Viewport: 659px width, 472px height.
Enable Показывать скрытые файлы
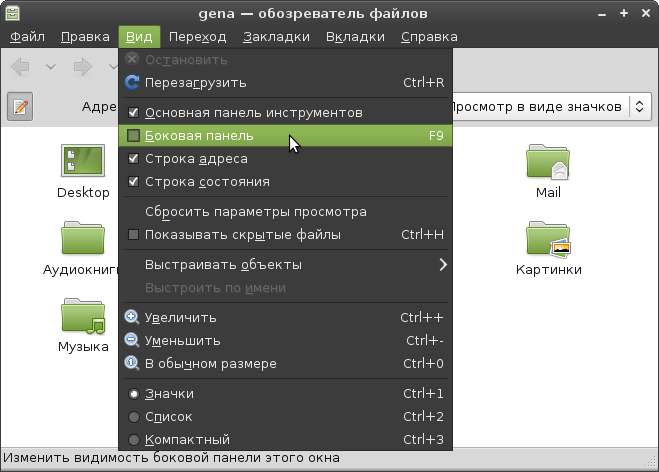pos(133,235)
